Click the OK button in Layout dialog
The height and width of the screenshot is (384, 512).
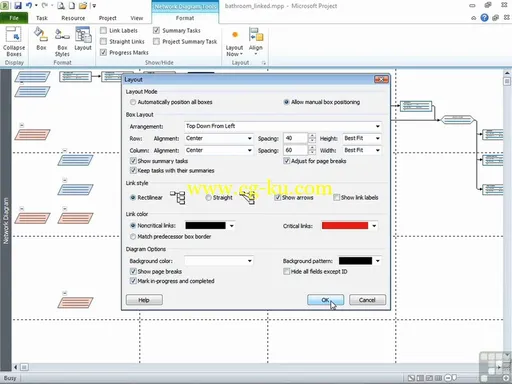click(325, 300)
